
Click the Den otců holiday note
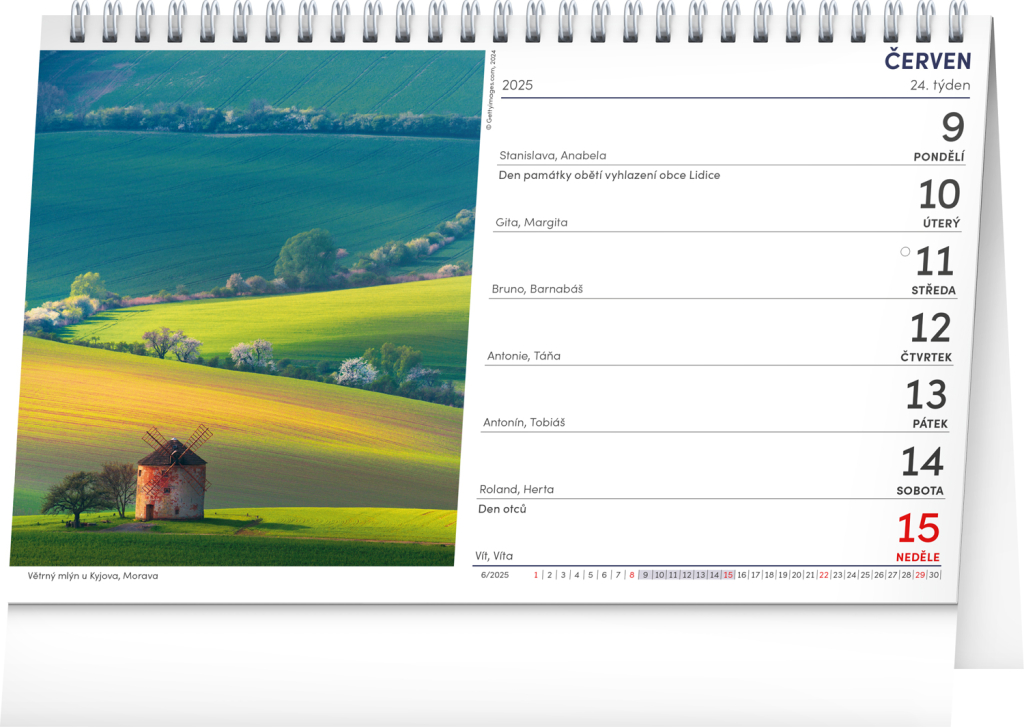pyautogui.click(x=502, y=509)
